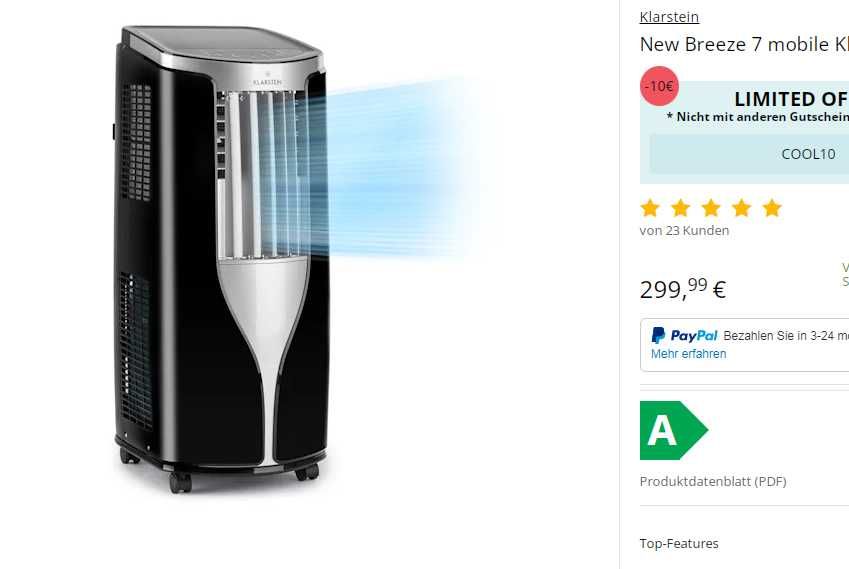849x569 pixels.
Task: Click the 299,99 € price
Action: click(x=683, y=289)
